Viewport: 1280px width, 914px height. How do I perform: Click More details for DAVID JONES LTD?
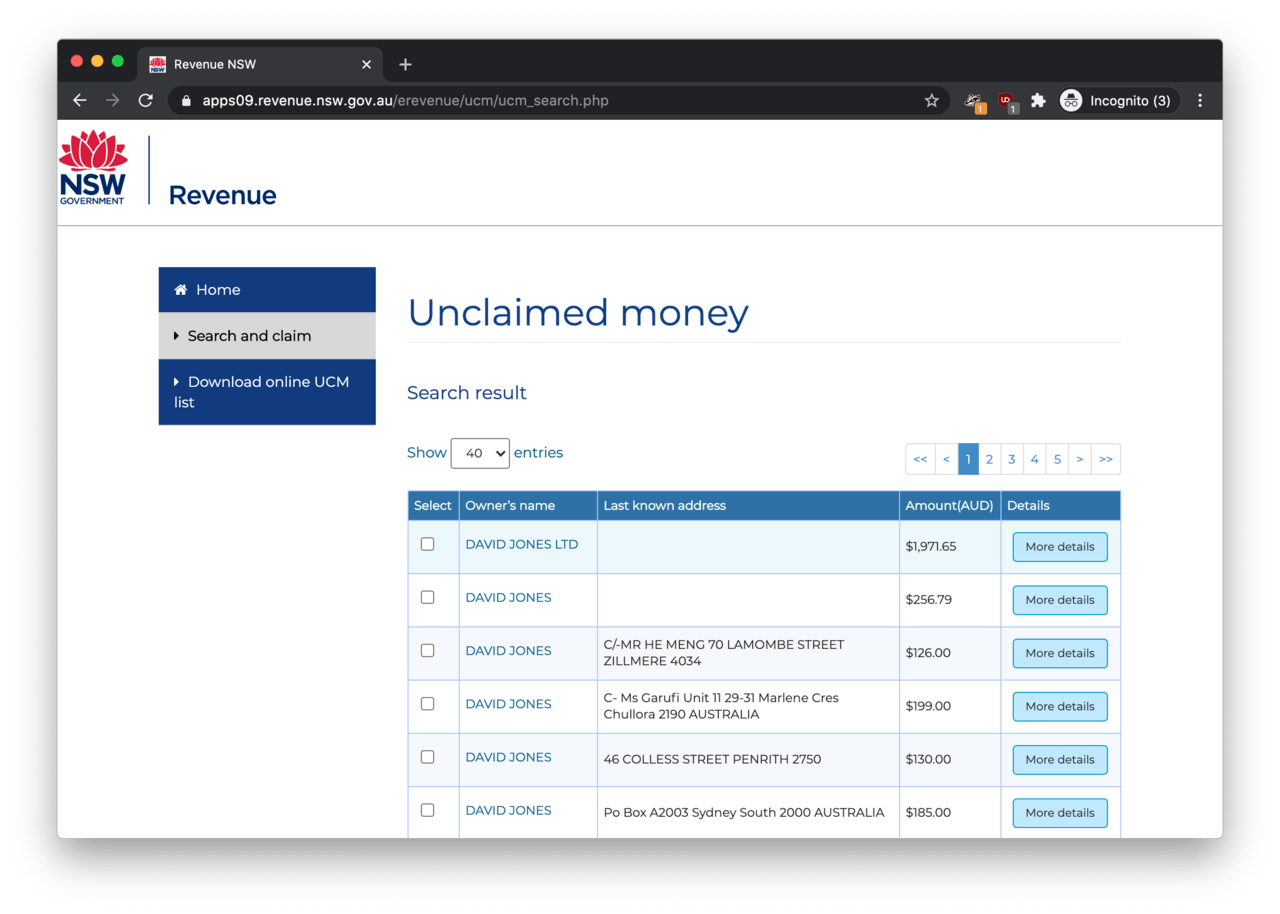(x=1060, y=547)
